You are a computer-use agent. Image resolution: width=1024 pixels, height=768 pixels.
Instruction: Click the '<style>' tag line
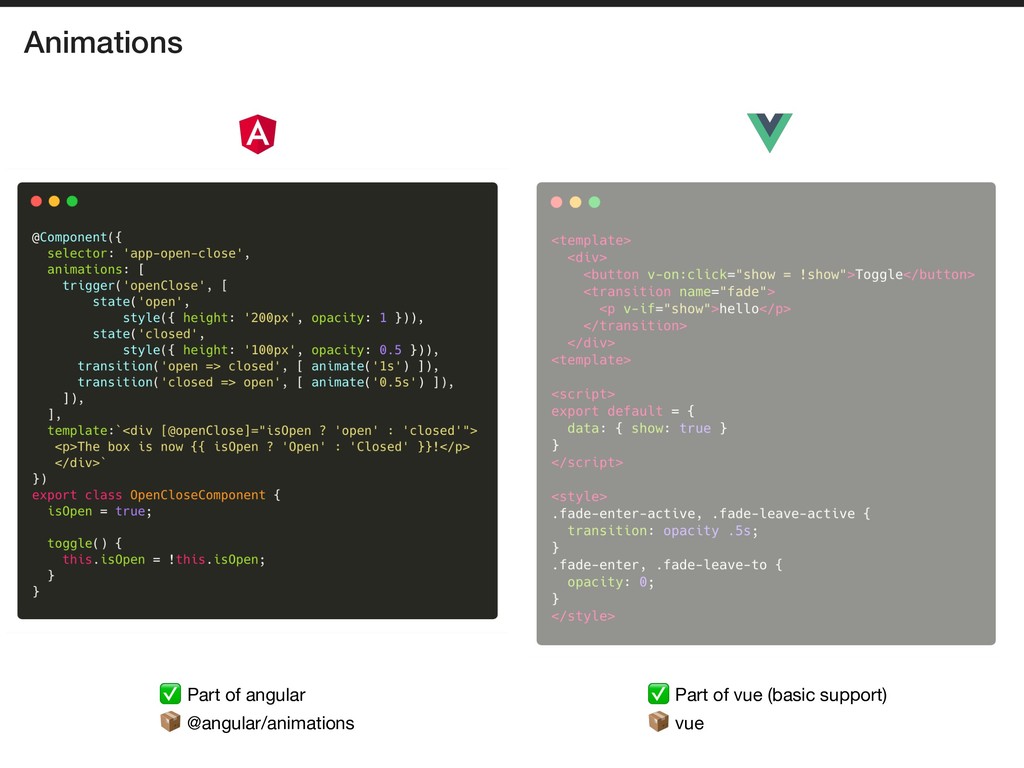pos(579,496)
